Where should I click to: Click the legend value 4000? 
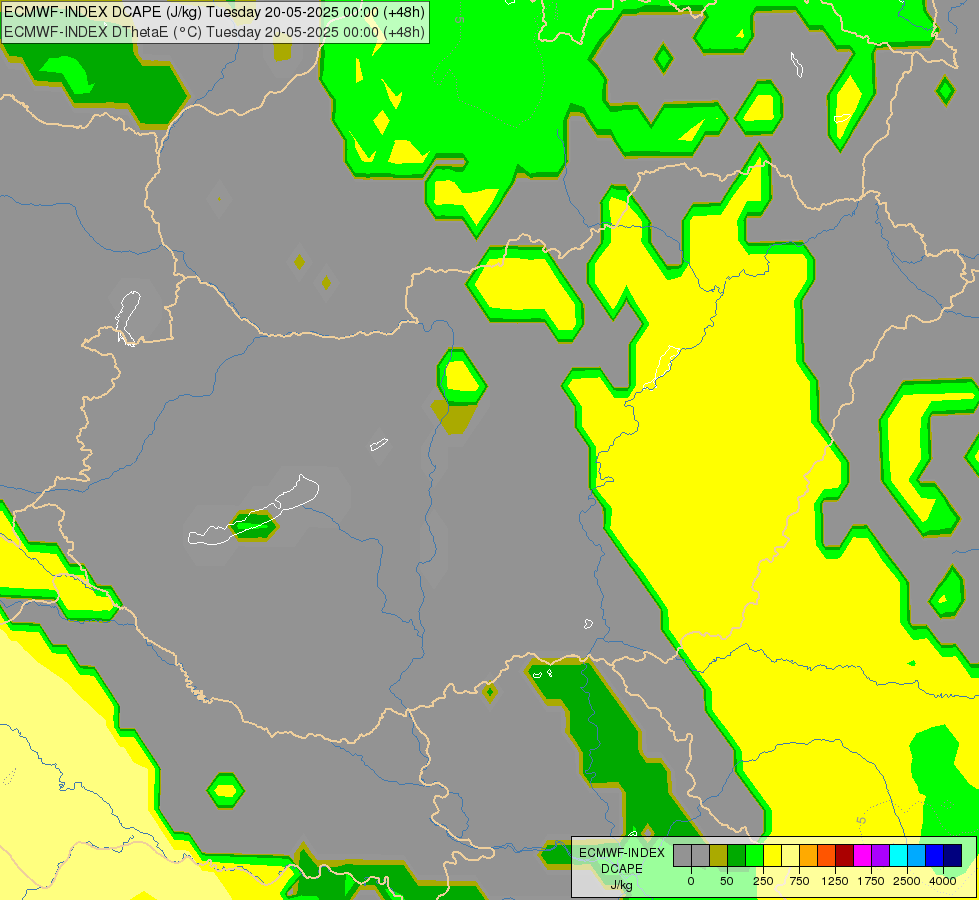tap(943, 881)
